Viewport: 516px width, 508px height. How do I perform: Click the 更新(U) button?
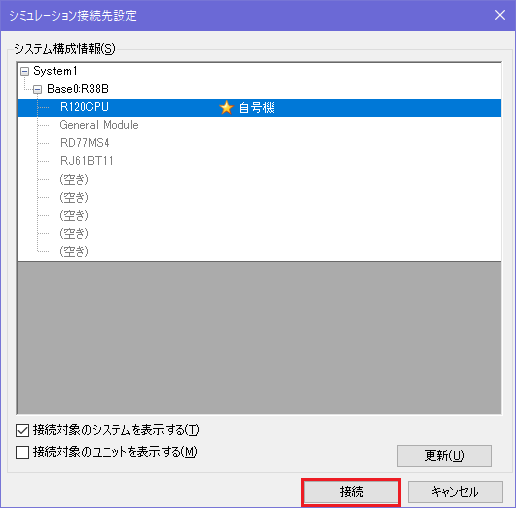pos(444,456)
